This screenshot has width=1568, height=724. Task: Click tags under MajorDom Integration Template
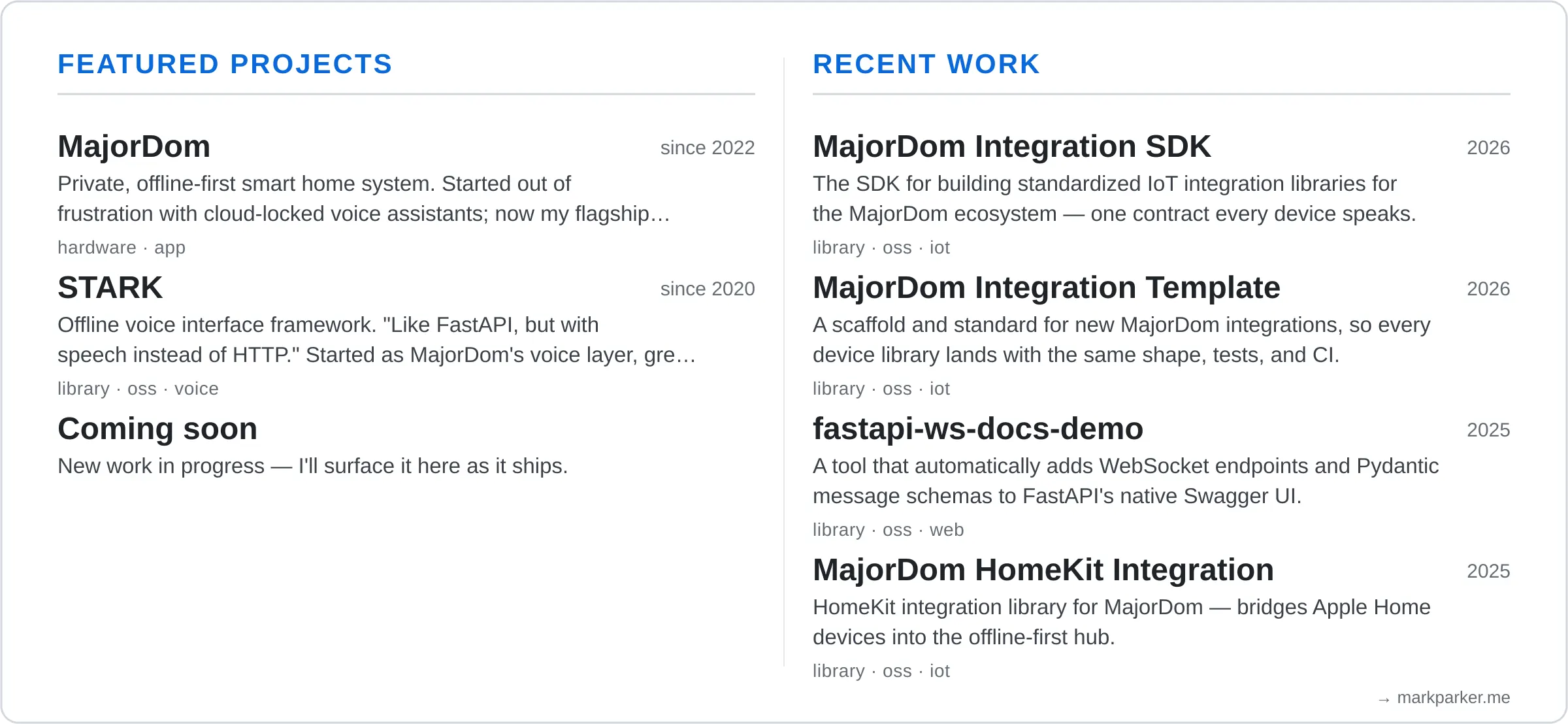(881, 389)
